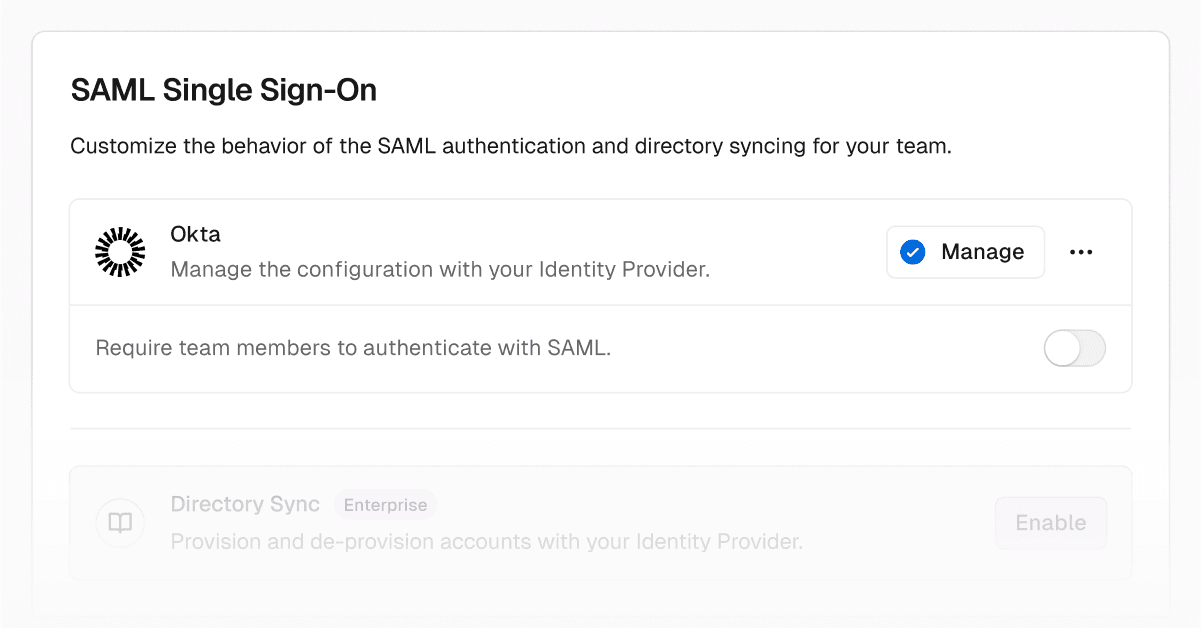Image resolution: width=1201 pixels, height=628 pixels.
Task: Open the three-dot more options menu
Action: (x=1081, y=252)
